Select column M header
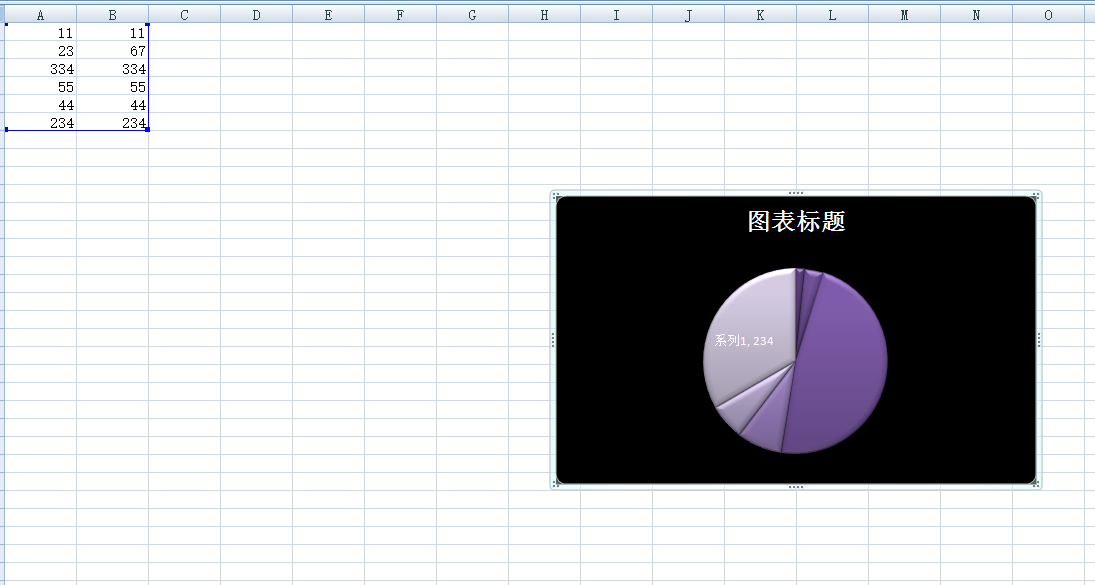Screen dimensions: 1095x585 [904, 15]
